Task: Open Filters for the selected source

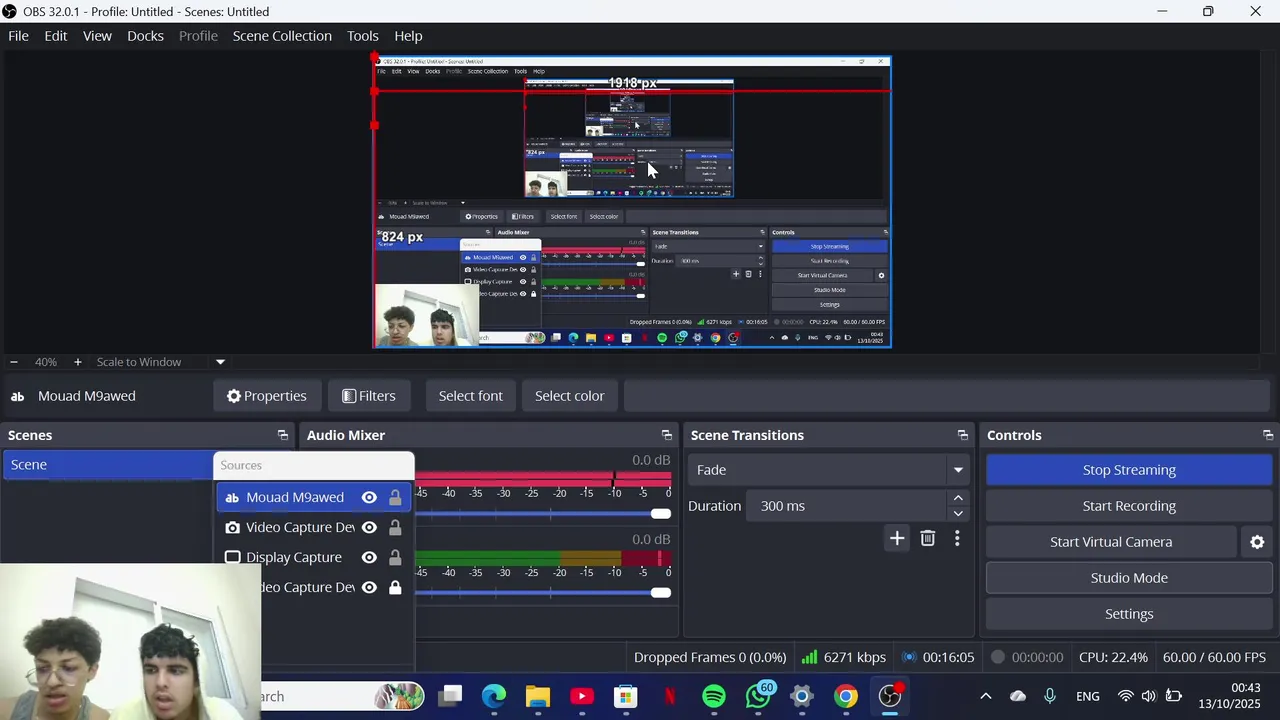Action: (369, 396)
